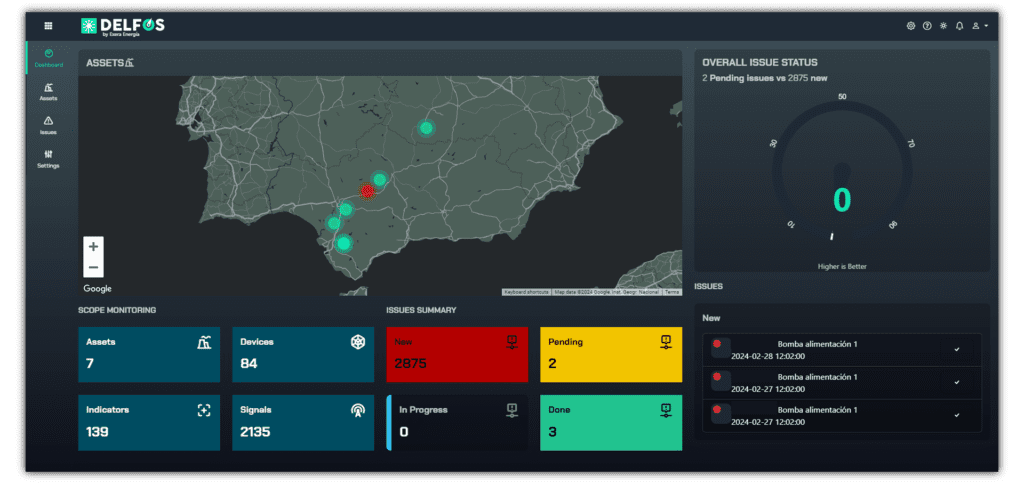Screen dimensions: 1024x484
Task: Open Issues in the sidebar
Action: tap(48, 125)
